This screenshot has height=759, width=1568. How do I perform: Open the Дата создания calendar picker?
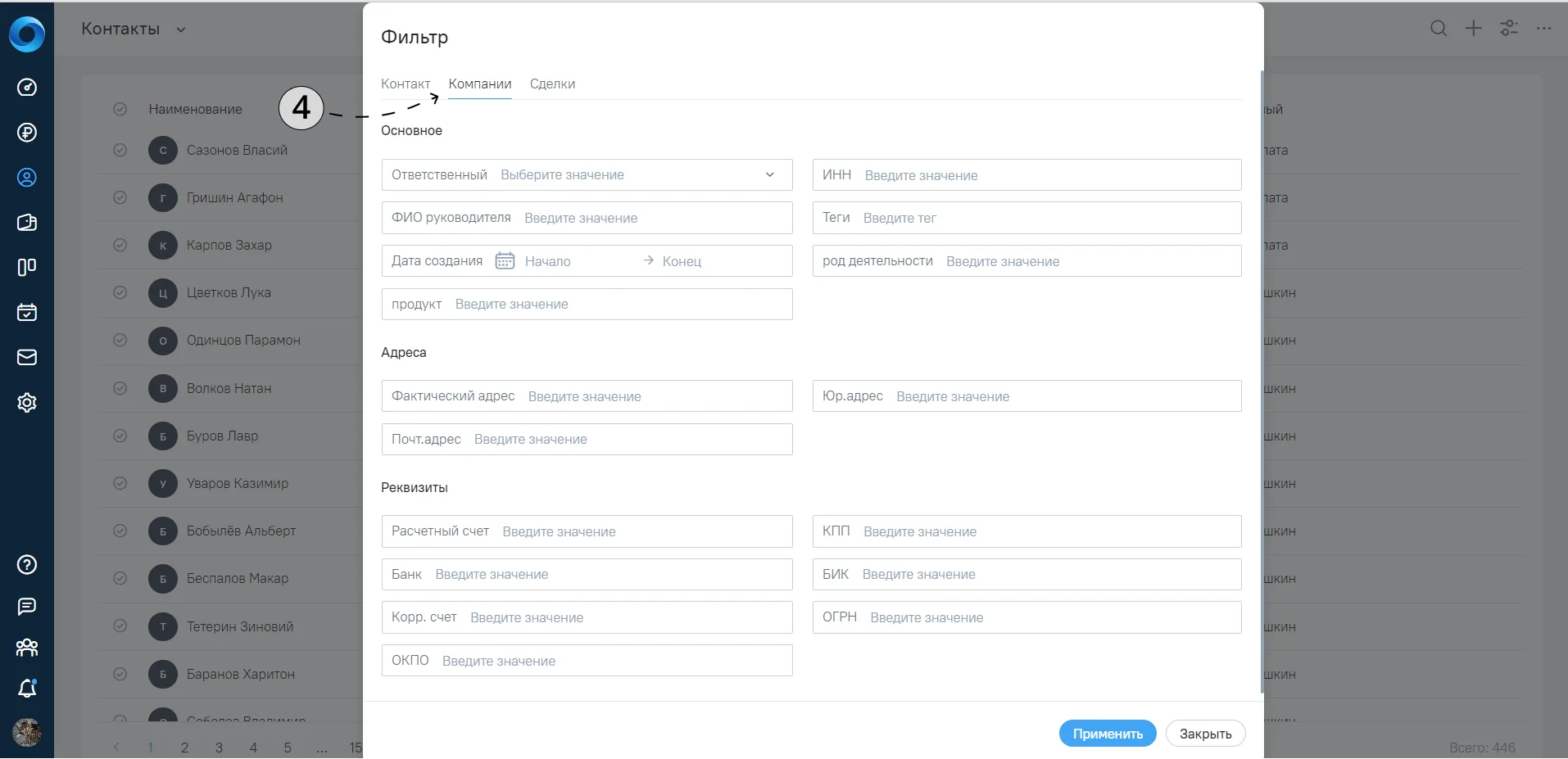[505, 260]
